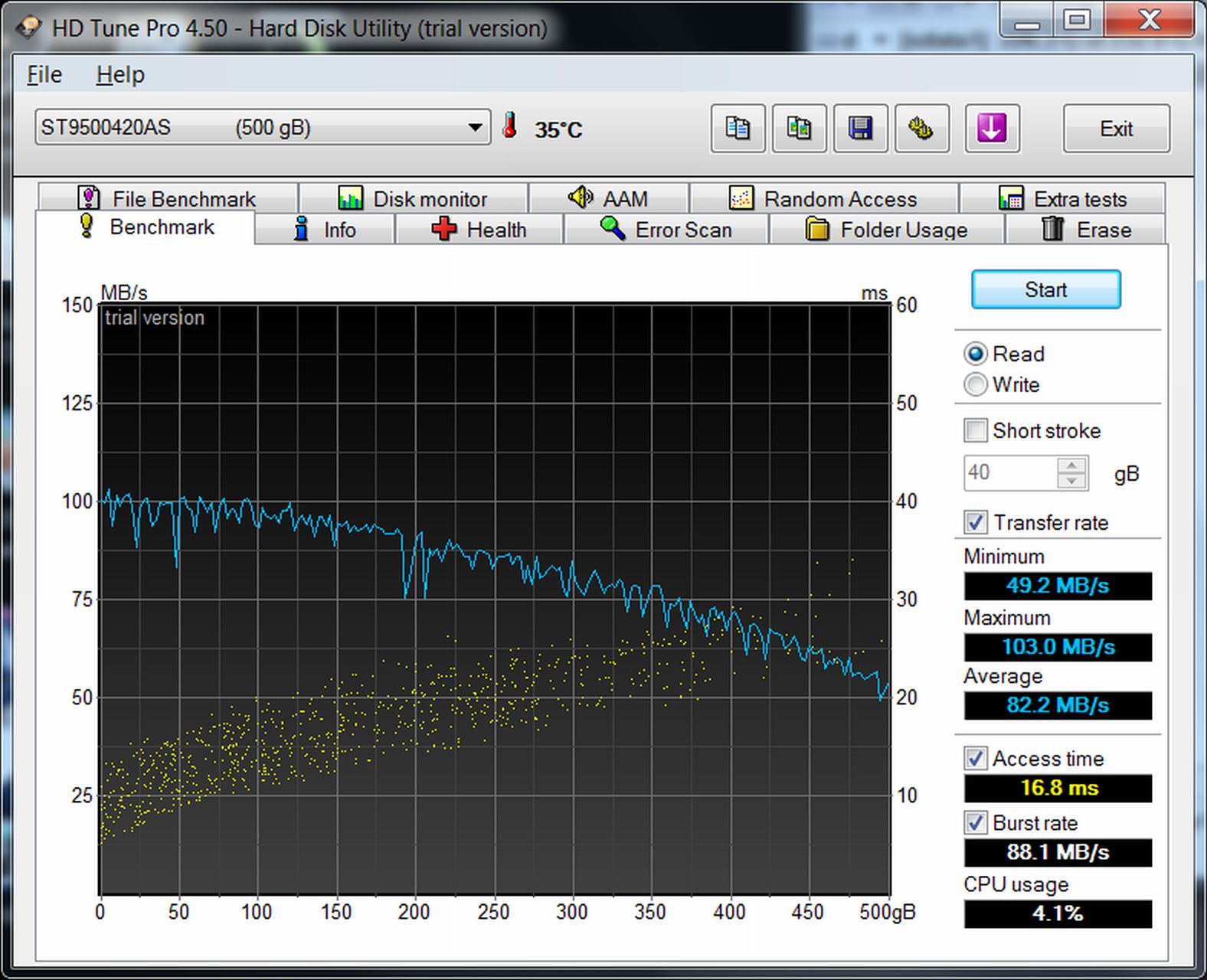Image resolution: width=1207 pixels, height=980 pixels.
Task: Increase short stroke value with up arrow
Action: (x=1071, y=465)
